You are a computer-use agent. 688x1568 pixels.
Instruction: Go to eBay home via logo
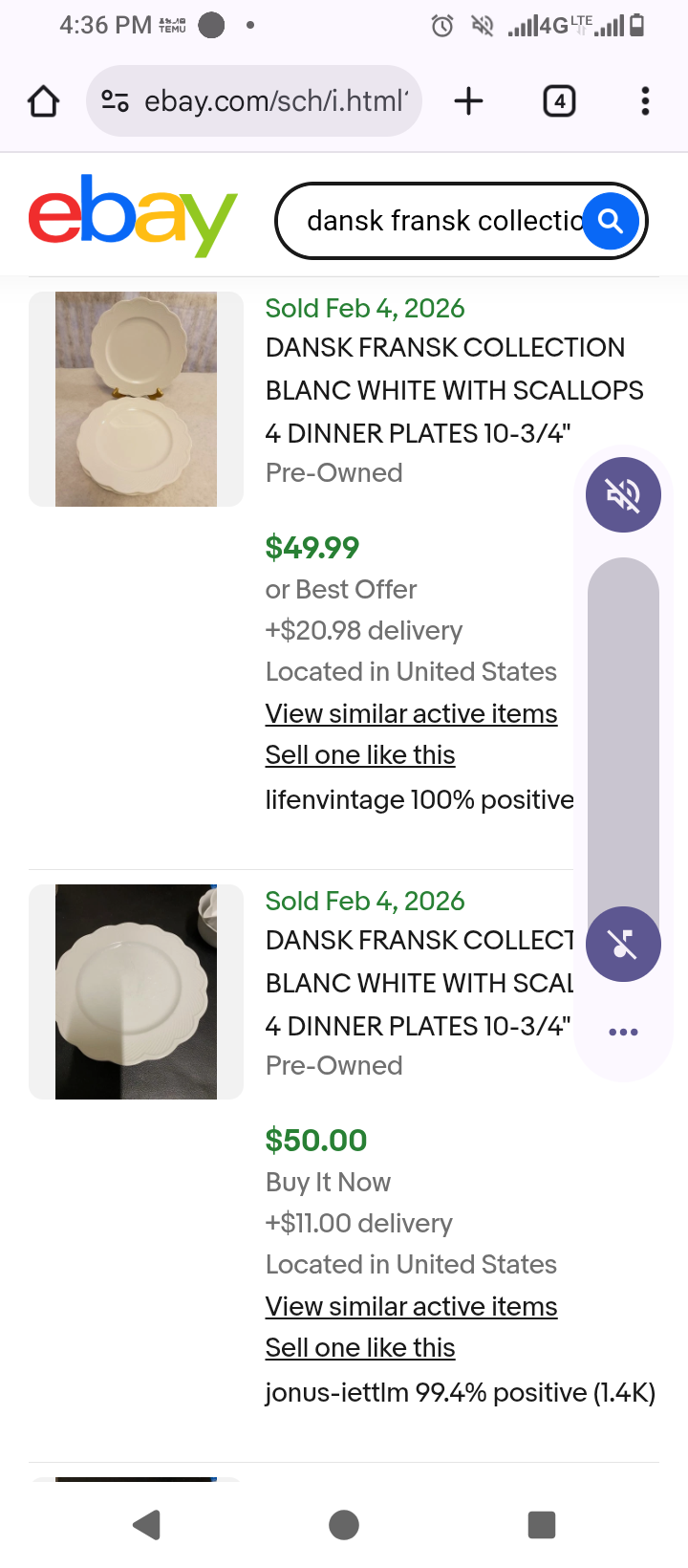(x=133, y=216)
